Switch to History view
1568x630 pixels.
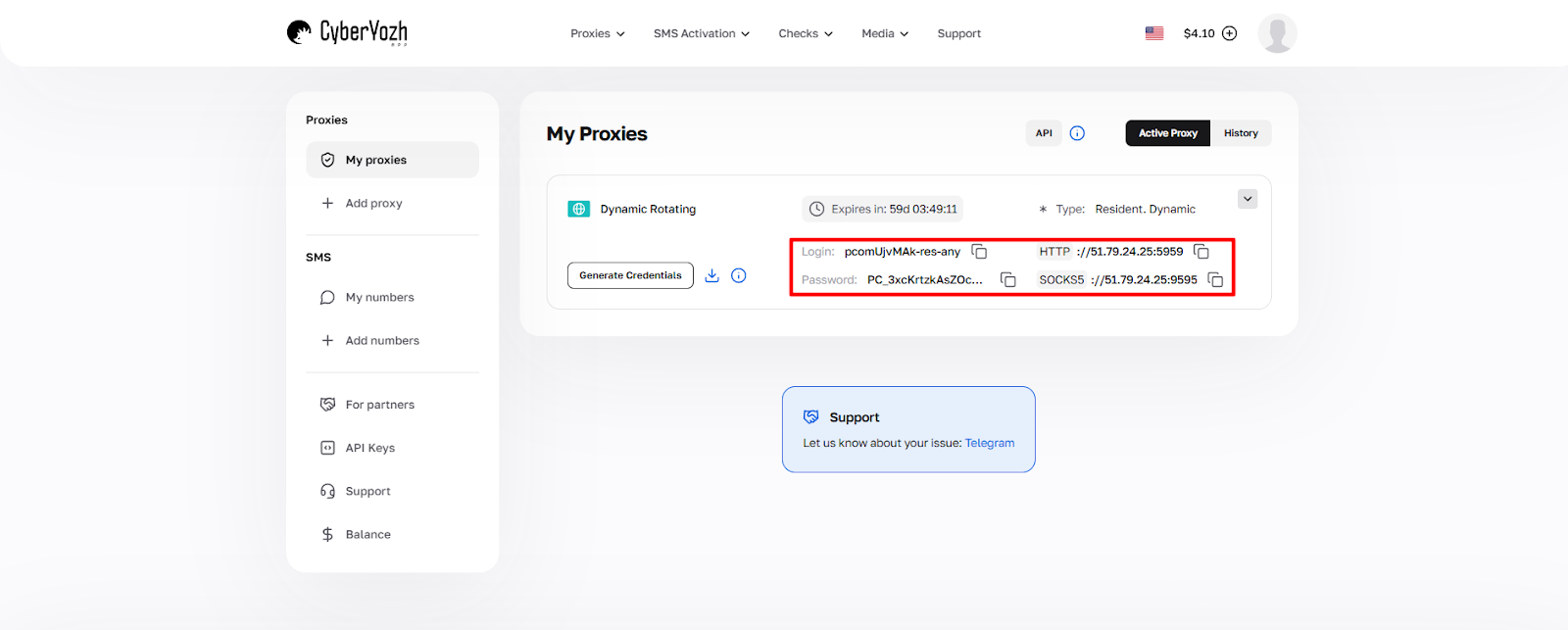pos(1241,133)
